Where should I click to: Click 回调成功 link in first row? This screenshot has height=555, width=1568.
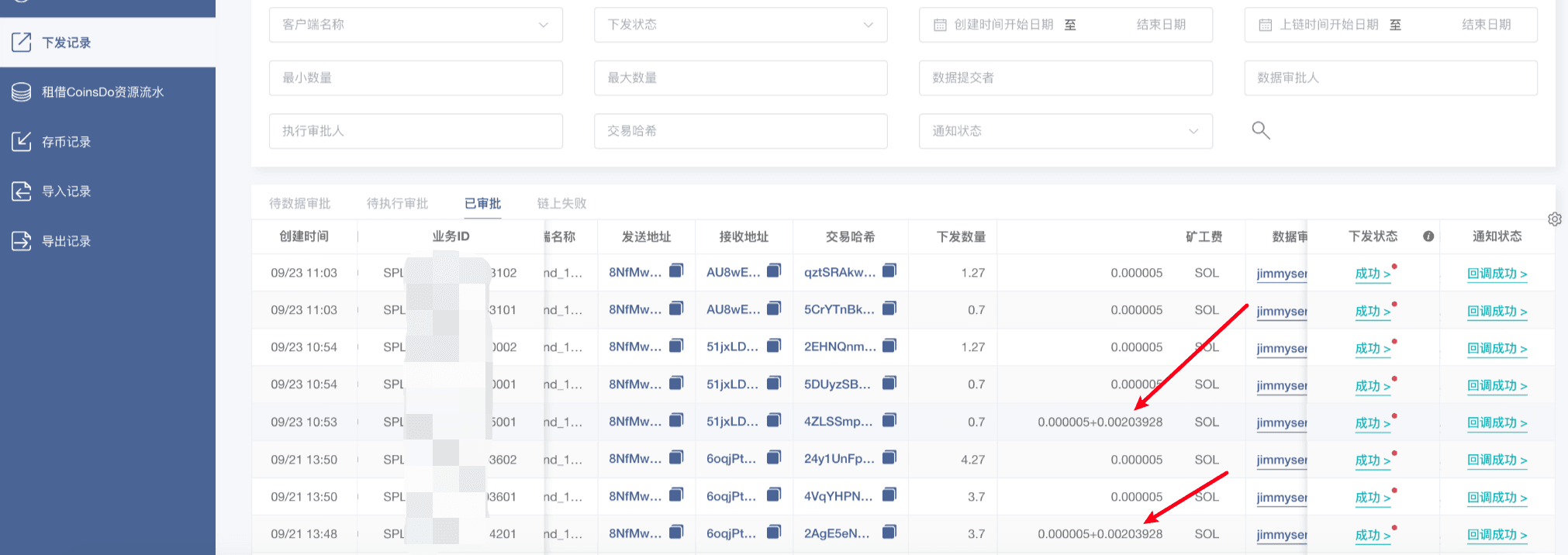[x=1497, y=274]
